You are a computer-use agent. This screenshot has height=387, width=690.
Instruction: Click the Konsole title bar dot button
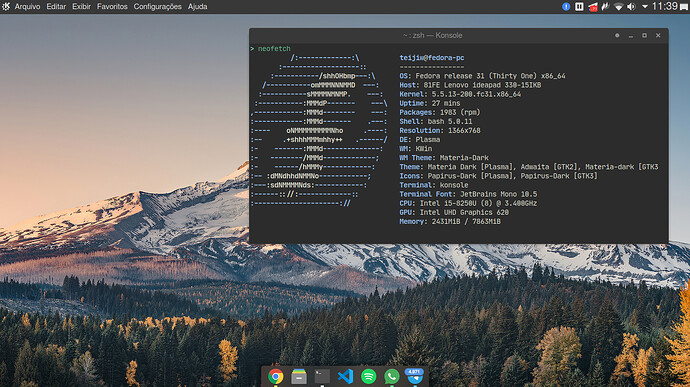click(x=617, y=35)
